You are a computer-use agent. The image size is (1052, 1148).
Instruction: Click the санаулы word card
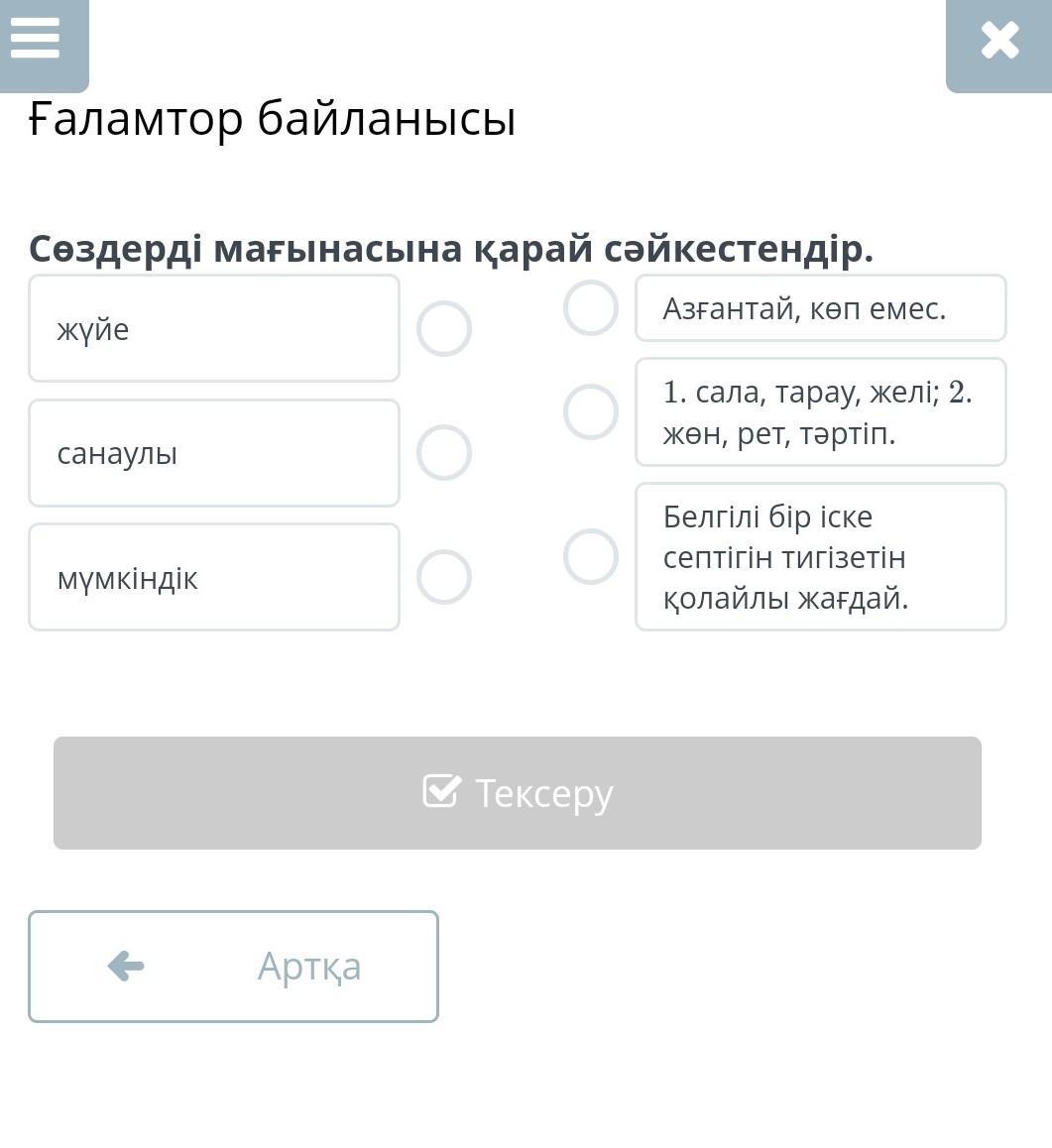coord(214,453)
